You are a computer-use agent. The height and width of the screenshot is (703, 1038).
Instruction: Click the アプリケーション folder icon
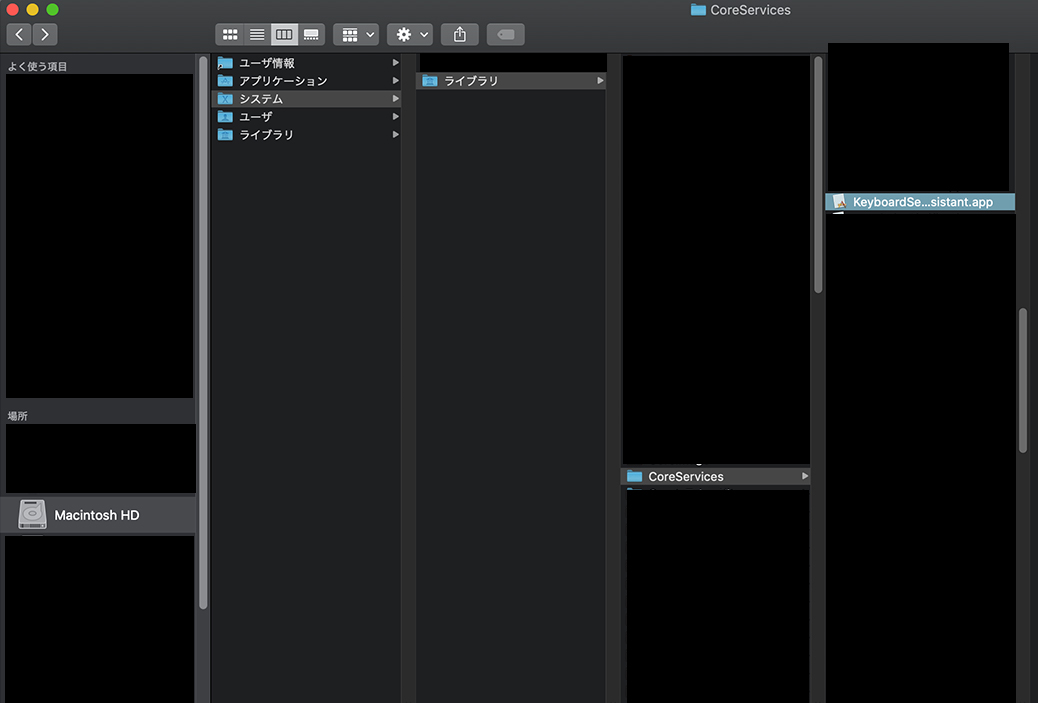226,81
